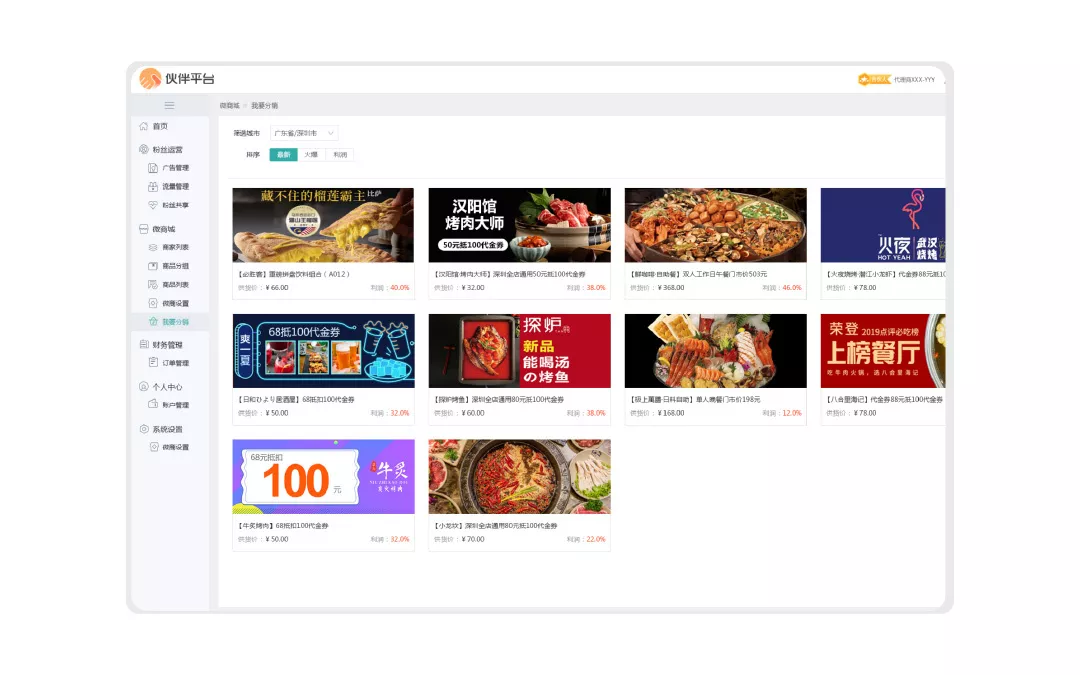Click the 流量管理 sidebar icon
This screenshot has width=1080, height=675.
point(153,186)
